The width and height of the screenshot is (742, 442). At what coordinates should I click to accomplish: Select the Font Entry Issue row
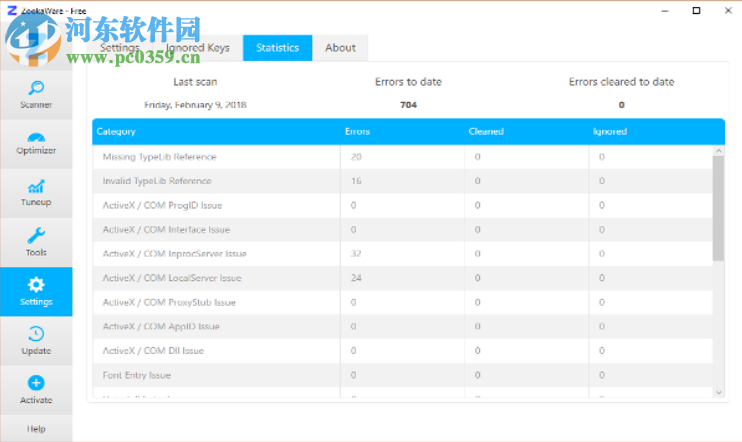click(x=403, y=375)
